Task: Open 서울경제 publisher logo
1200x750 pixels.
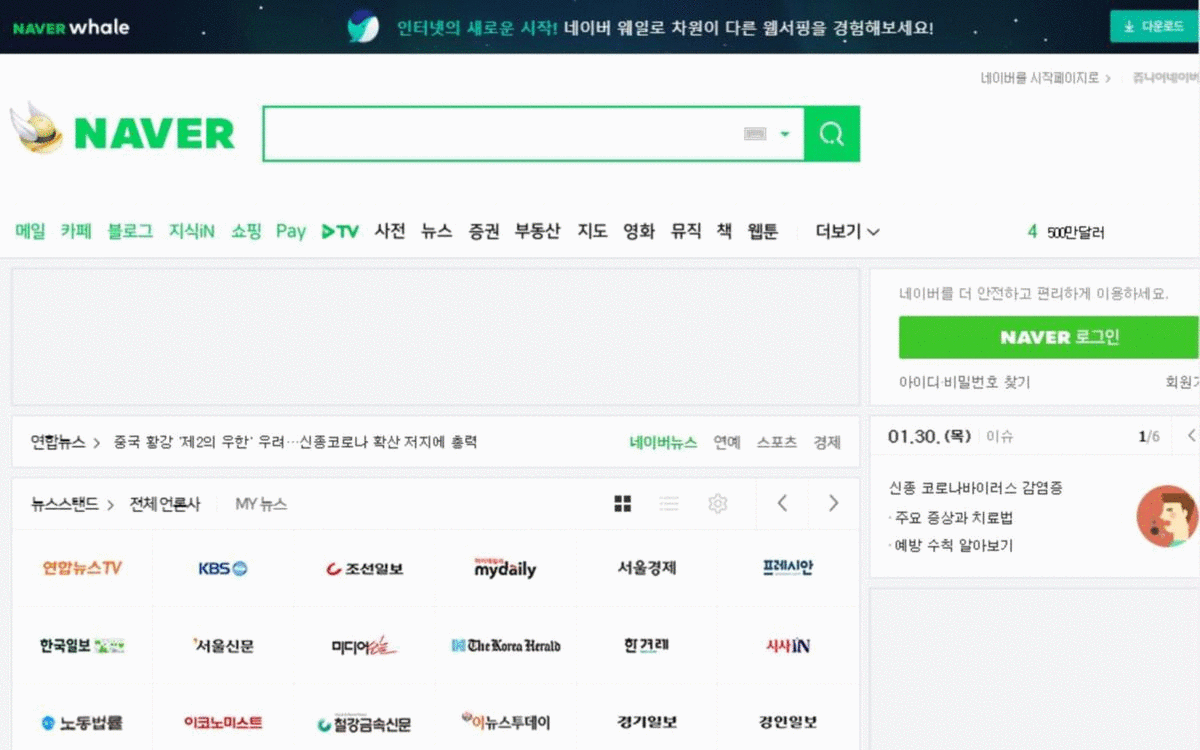Action: point(646,568)
